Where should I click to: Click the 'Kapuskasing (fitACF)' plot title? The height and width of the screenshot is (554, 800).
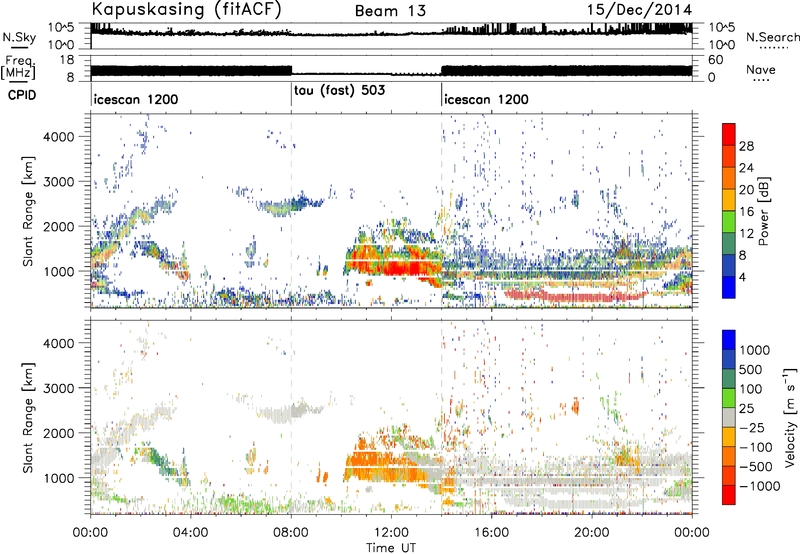pos(186,10)
